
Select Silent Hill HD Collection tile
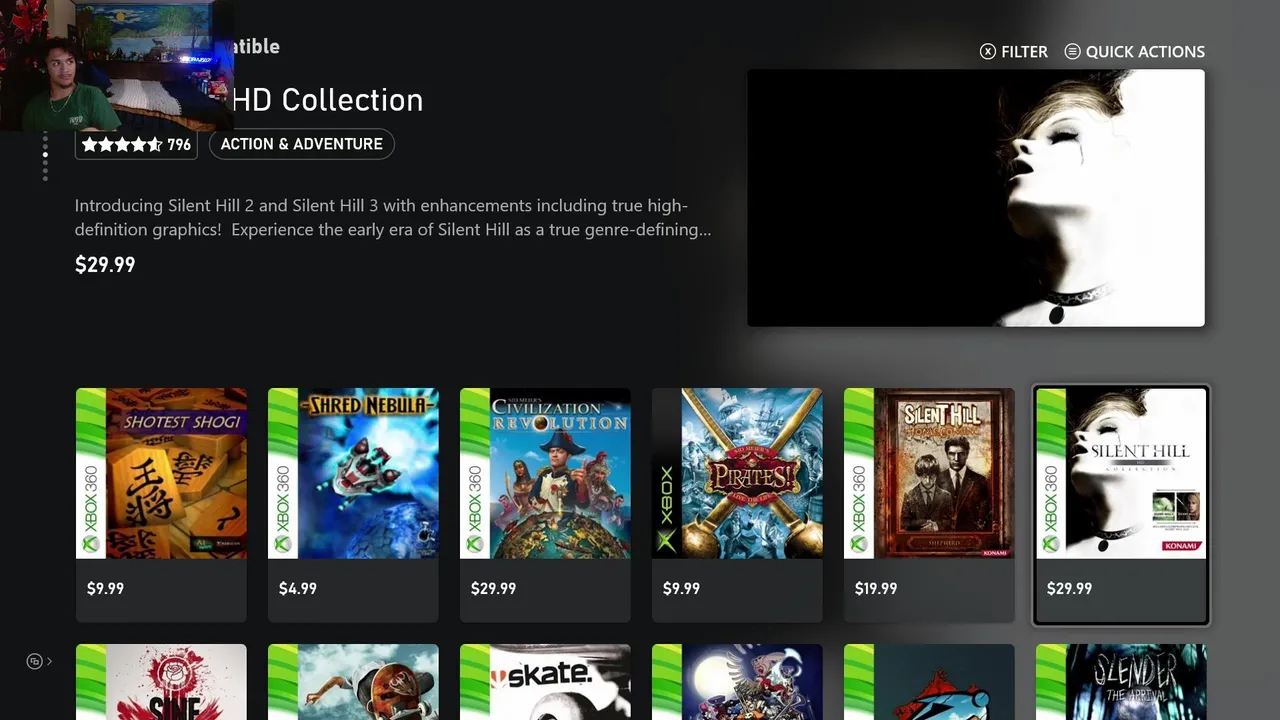(1121, 505)
